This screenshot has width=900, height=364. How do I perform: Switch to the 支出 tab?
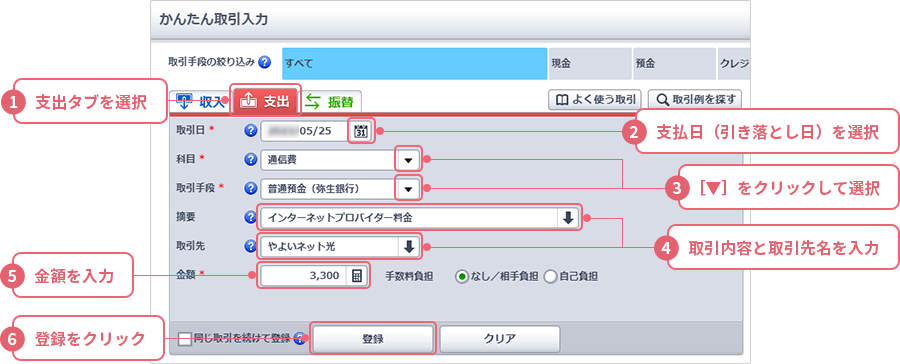265,102
